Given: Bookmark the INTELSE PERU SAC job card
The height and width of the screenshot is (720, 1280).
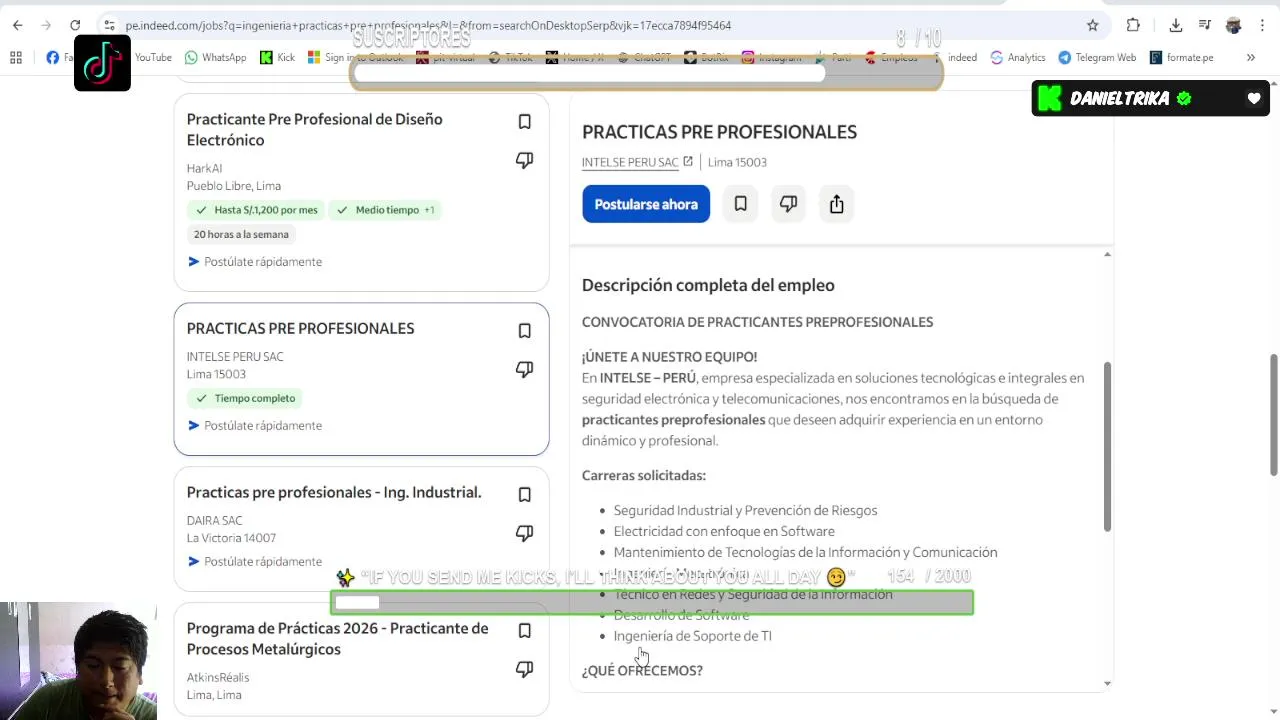Looking at the screenshot, I should [x=524, y=331].
